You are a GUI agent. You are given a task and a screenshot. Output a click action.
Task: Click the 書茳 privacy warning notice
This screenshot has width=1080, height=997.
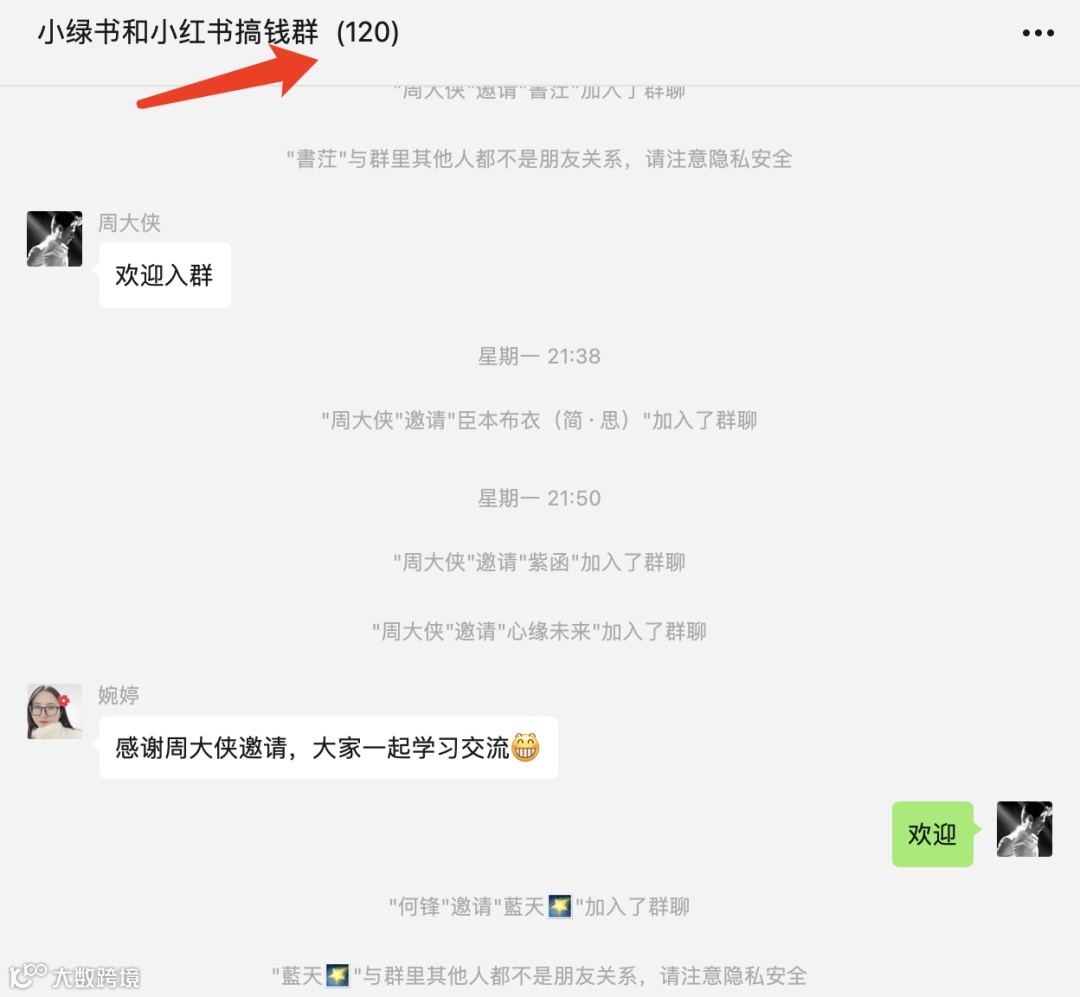point(539,159)
